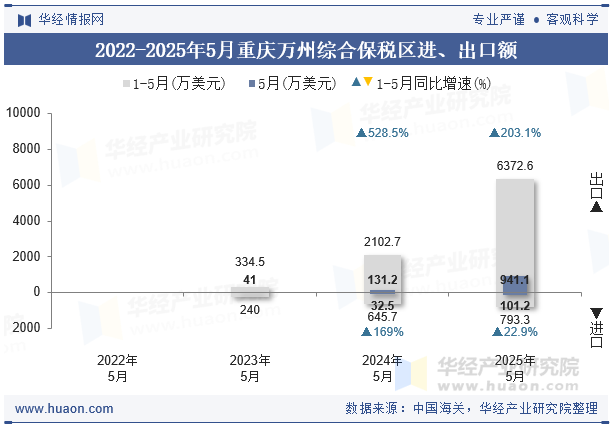Click the 1-5月同比增速(%) legend label
This screenshot has height=427, width=615.
click(433, 84)
